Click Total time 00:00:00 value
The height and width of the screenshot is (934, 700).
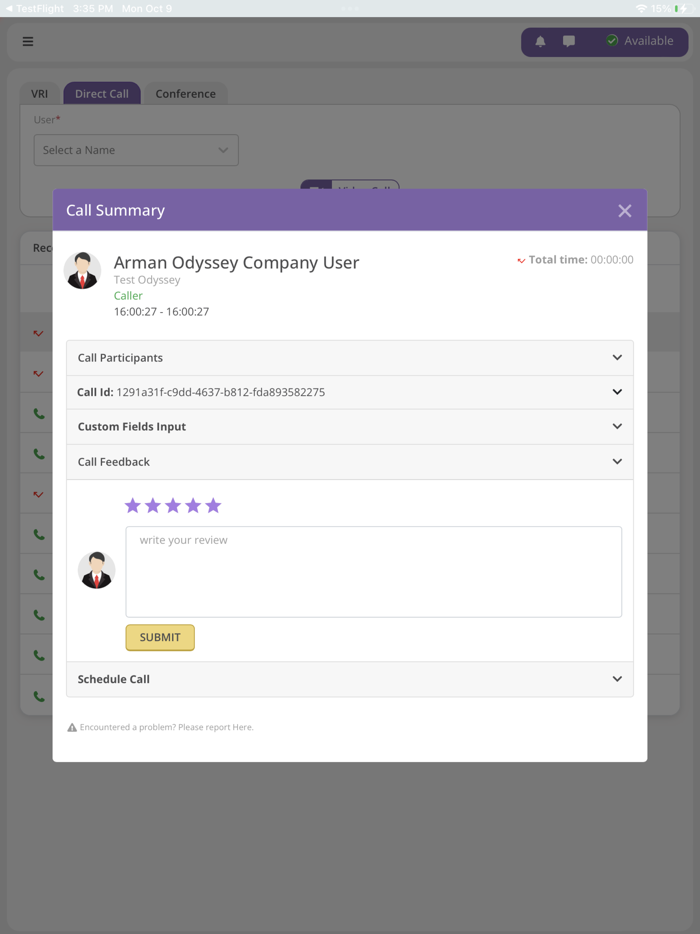pos(612,260)
